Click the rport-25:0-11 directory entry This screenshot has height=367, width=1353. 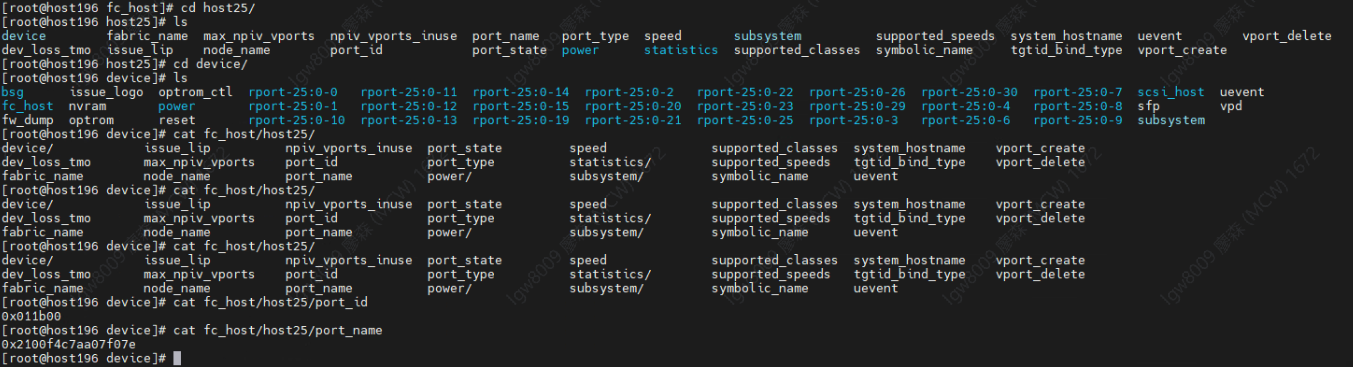click(409, 92)
